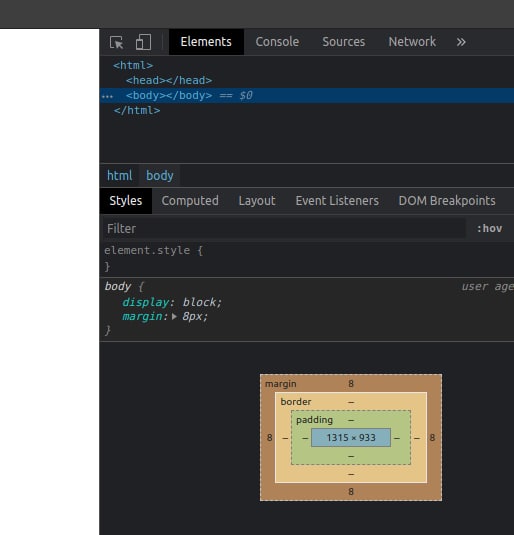Select the Elements tab
514x535 pixels.
[x=206, y=42]
